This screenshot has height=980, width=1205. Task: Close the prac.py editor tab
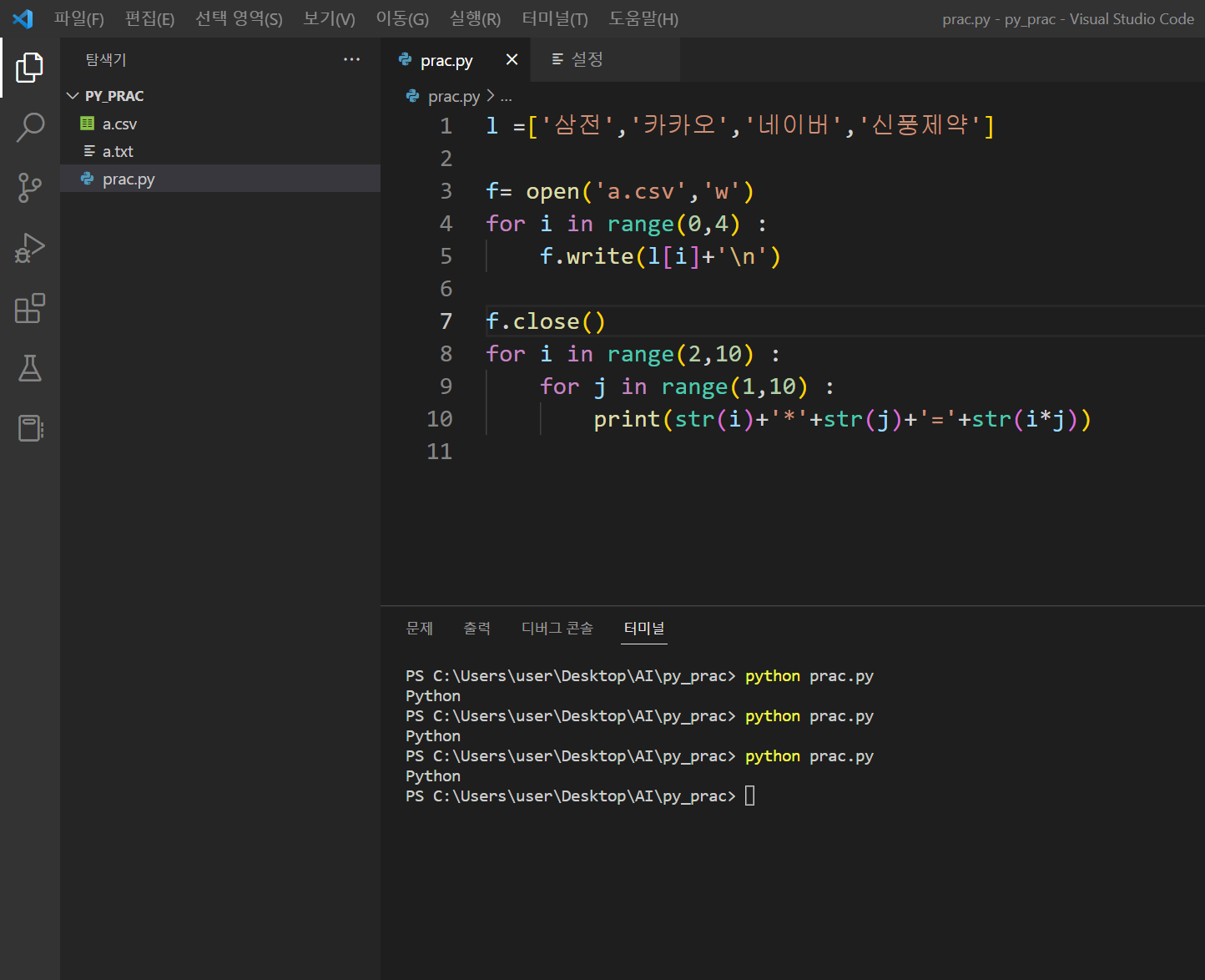[512, 59]
